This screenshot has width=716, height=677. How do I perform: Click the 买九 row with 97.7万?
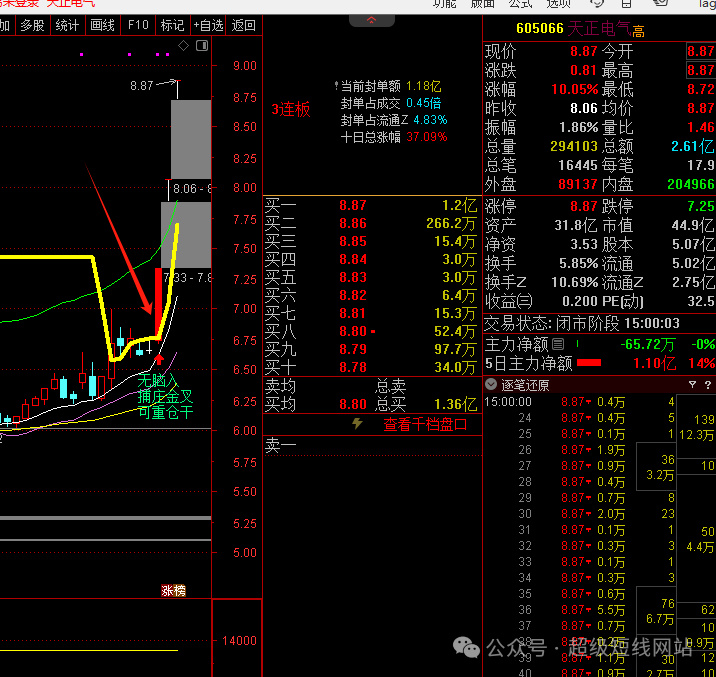tap(372, 349)
